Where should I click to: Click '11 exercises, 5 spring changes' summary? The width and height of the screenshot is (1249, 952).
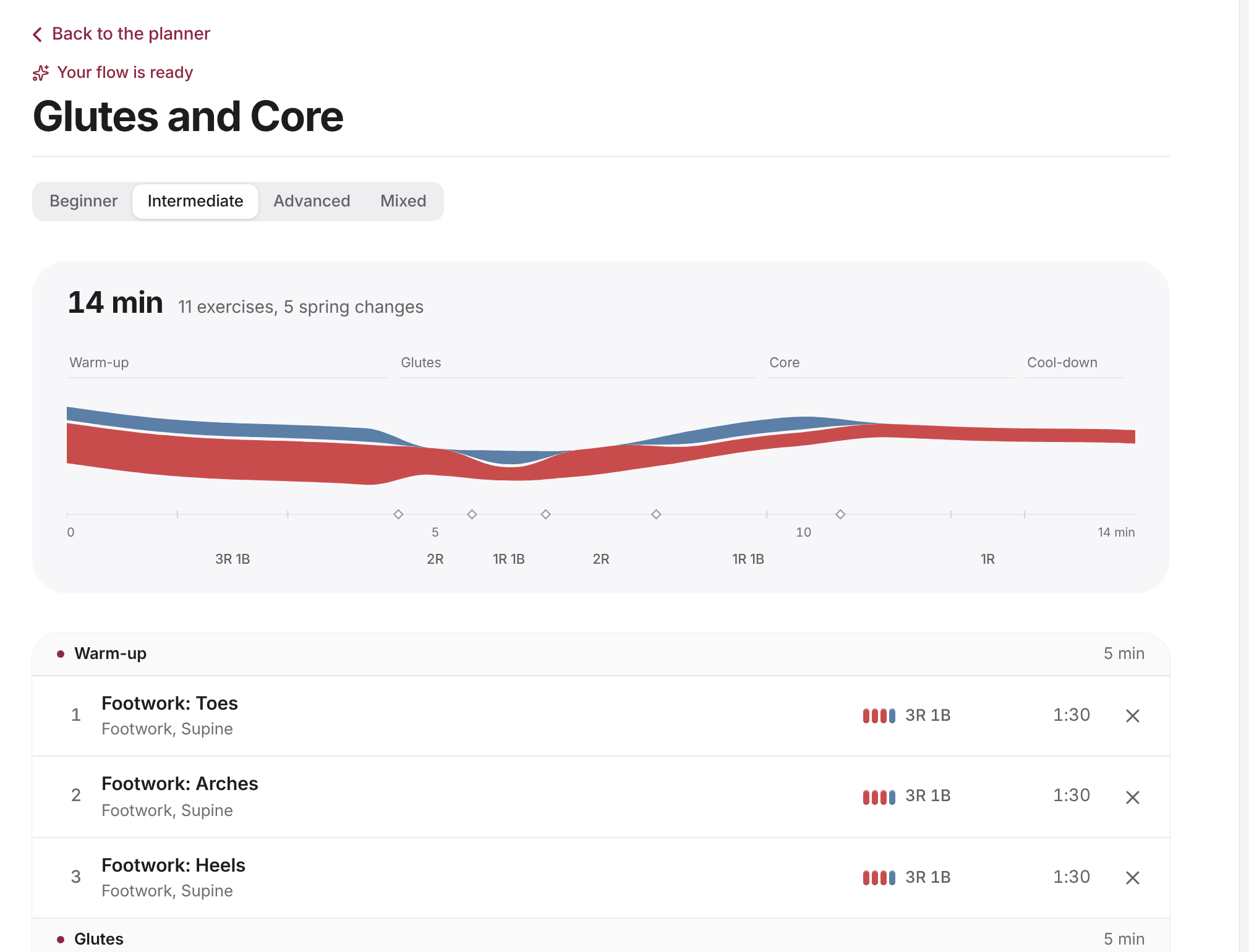click(x=301, y=307)
